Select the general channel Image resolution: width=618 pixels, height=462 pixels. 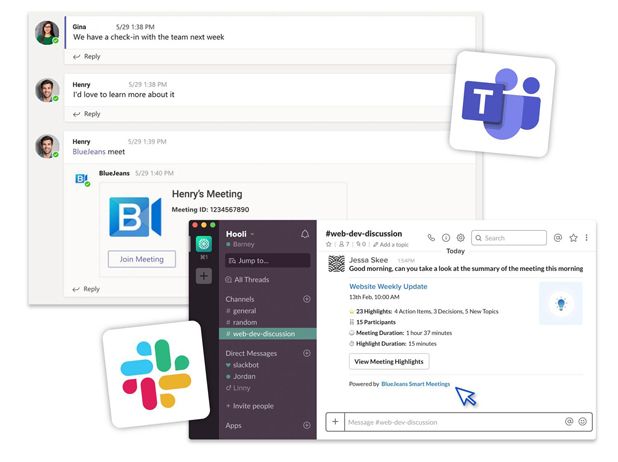point(243,311)
